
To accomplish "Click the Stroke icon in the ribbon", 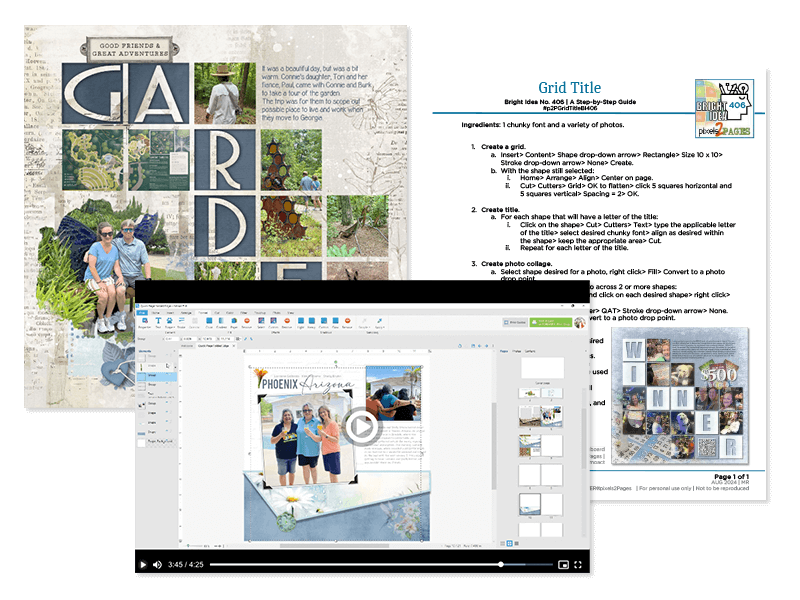I will (181, 323).
